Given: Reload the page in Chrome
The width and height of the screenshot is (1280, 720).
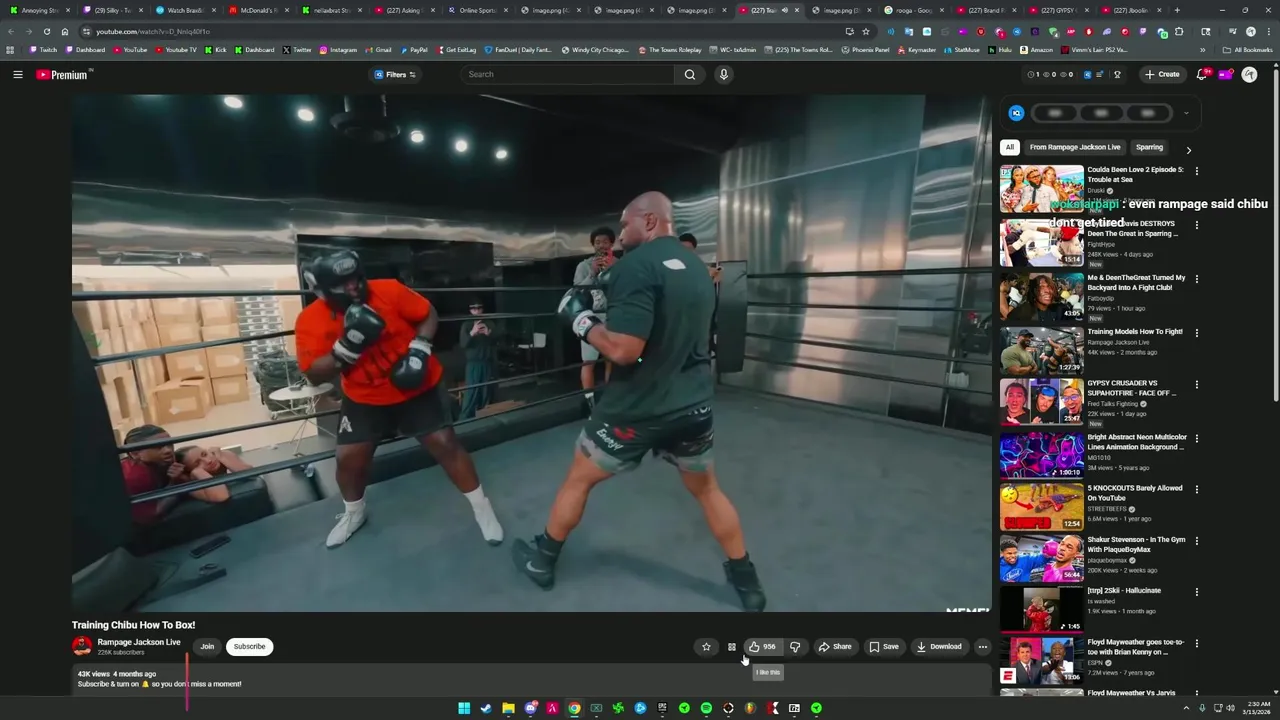Looking at the screenshot, I should 46,31.
